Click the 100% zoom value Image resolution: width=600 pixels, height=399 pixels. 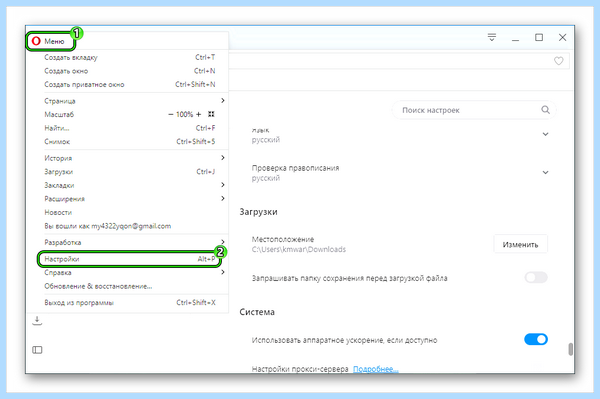(x=184, y=114)
